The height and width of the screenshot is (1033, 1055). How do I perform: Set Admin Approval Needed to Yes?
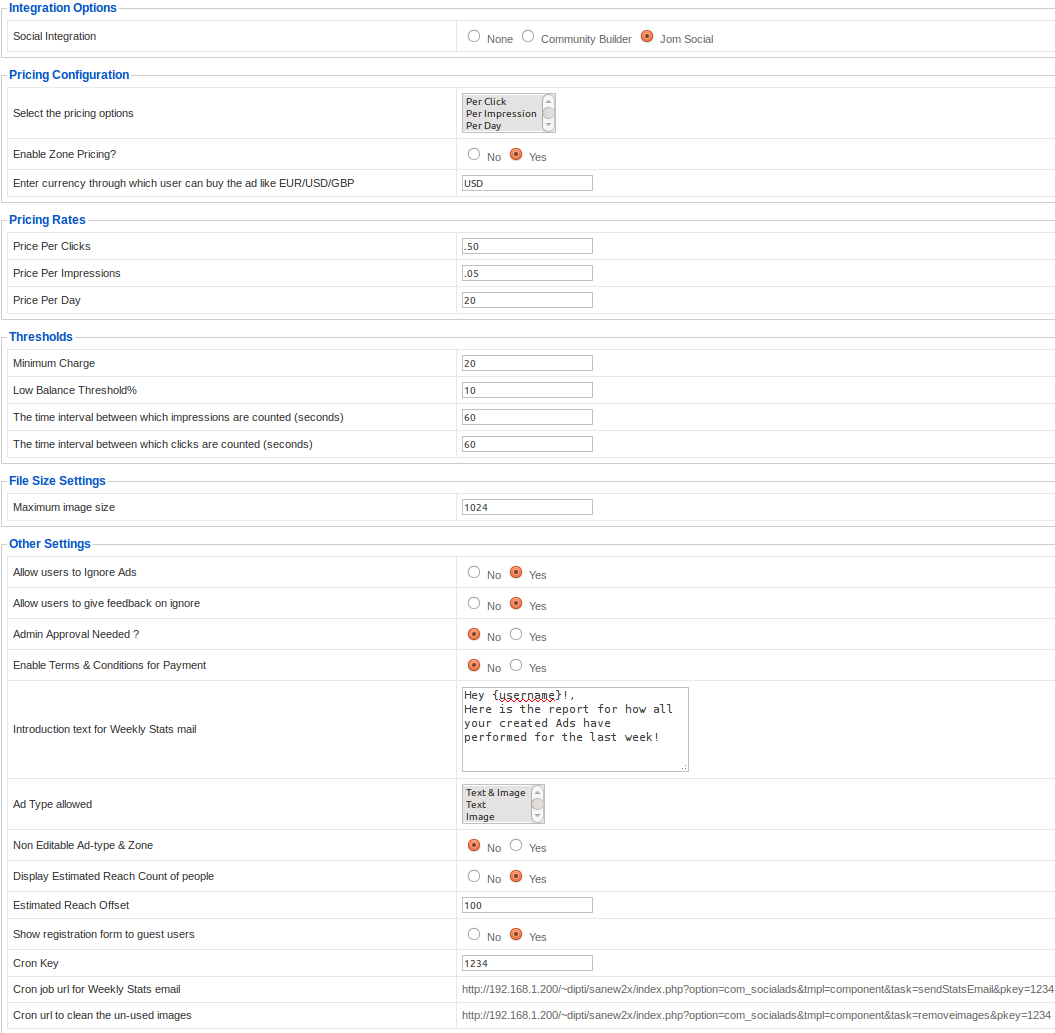point(515,633)
